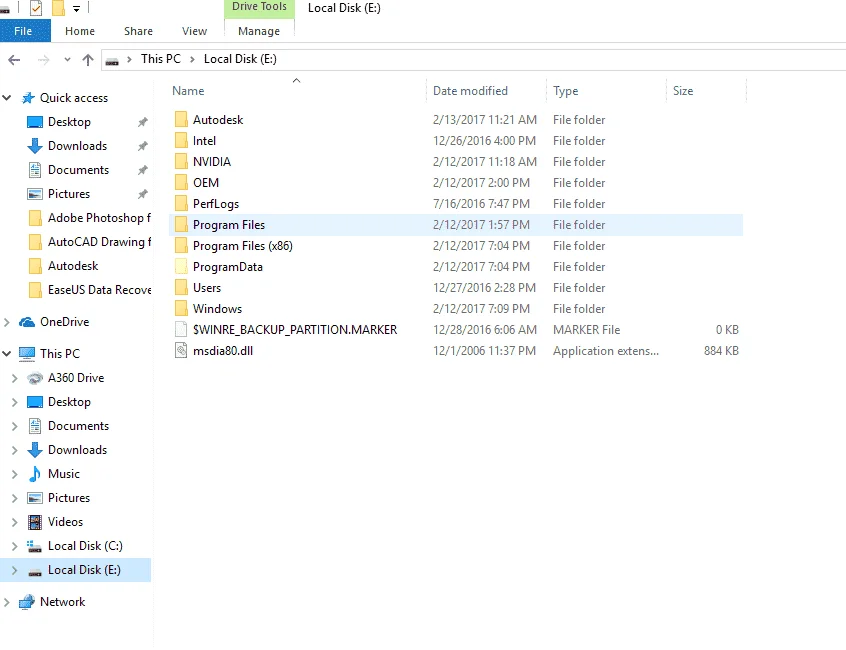The height and width of the screenshot is (650, 846).
Task: Select the PerfLogs folder
Action: coord(216,204)
